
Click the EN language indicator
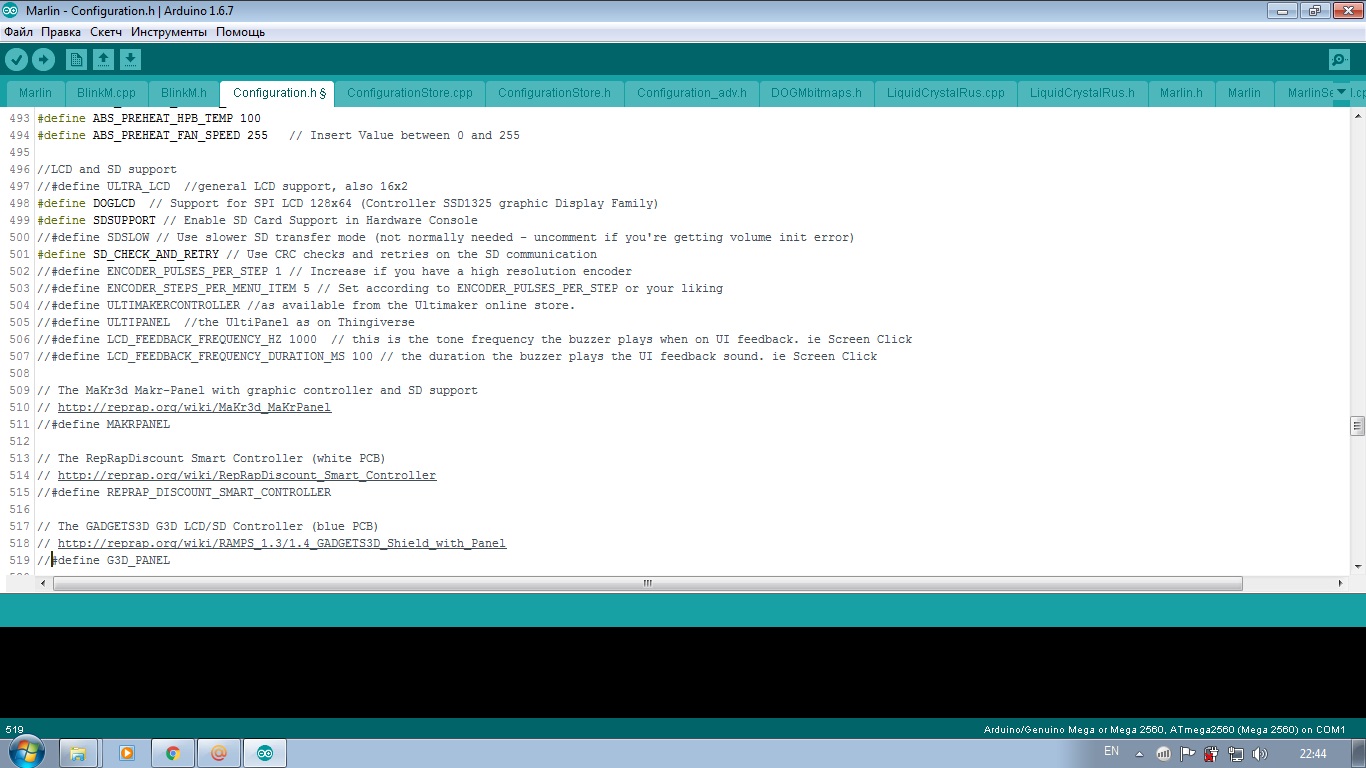click(1111, 752)
